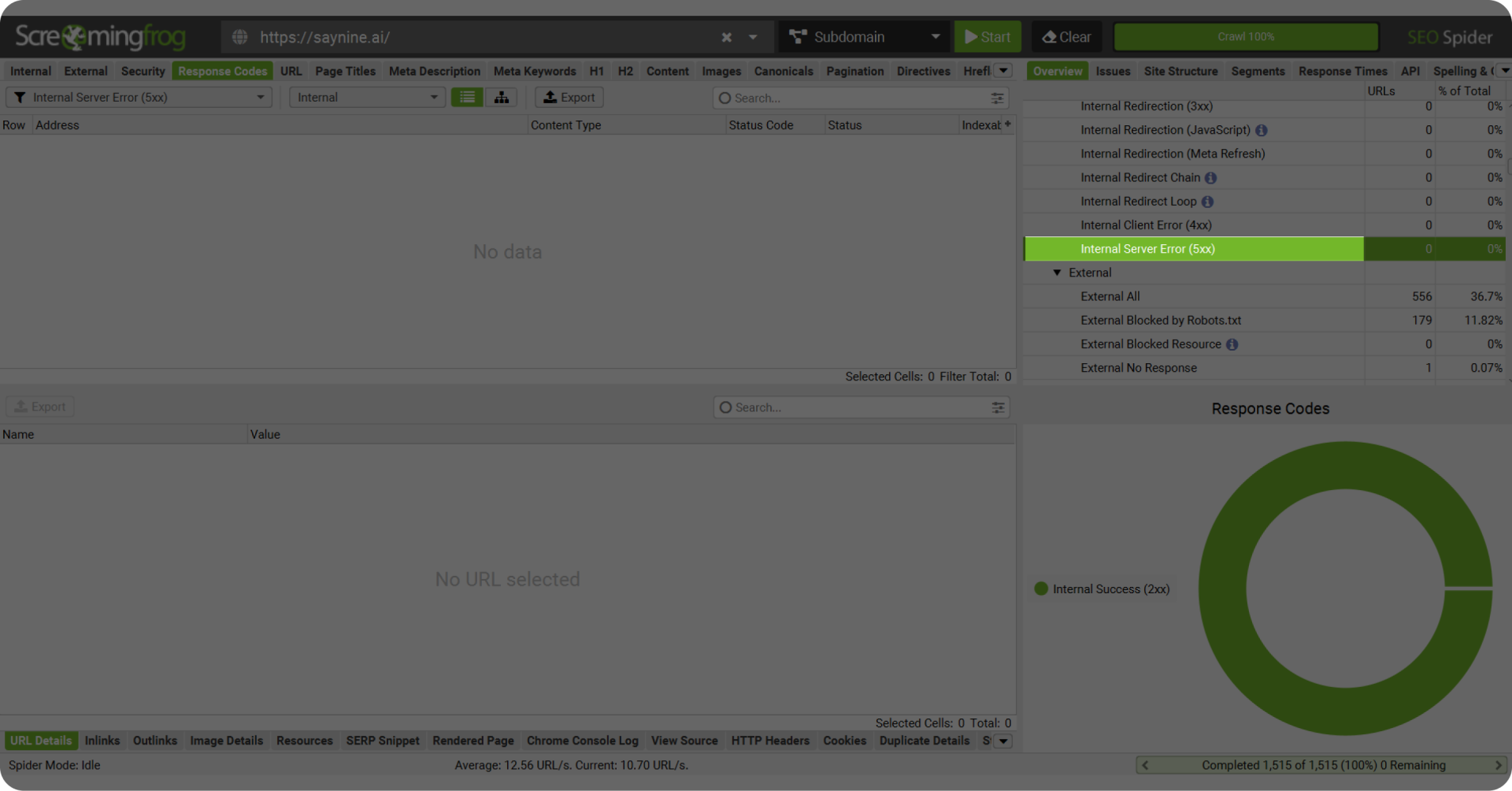The width and height of the screenshot is (1512, 791).
Task: Open the URL history dropdown arrow
Action: coord(753,37)
